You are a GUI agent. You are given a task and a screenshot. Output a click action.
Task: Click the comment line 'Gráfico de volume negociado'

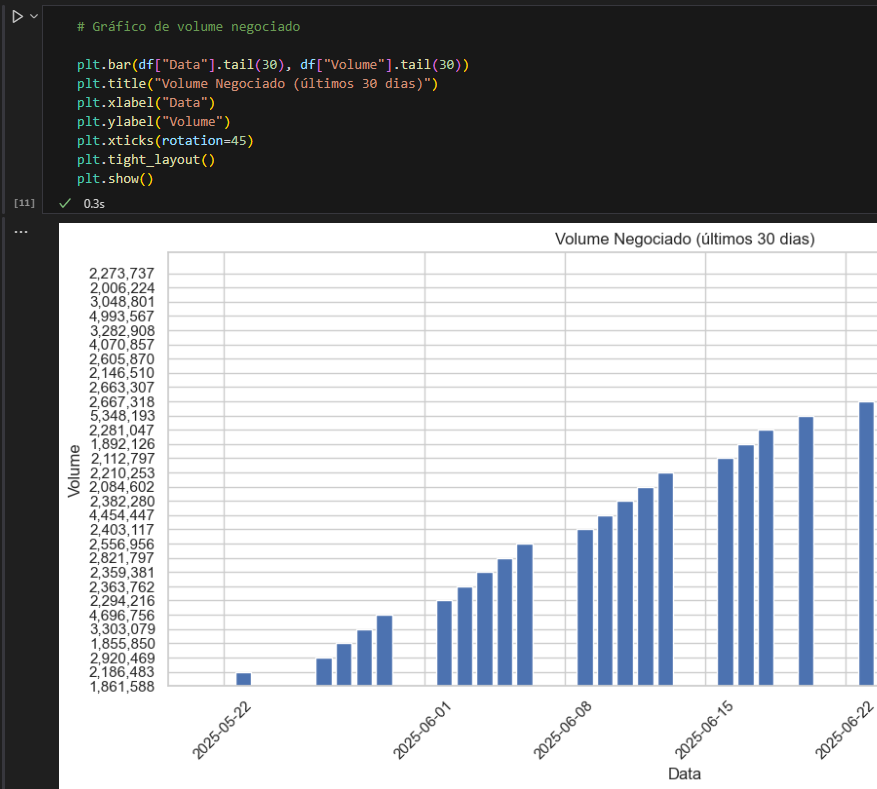[x=188, y=26]
